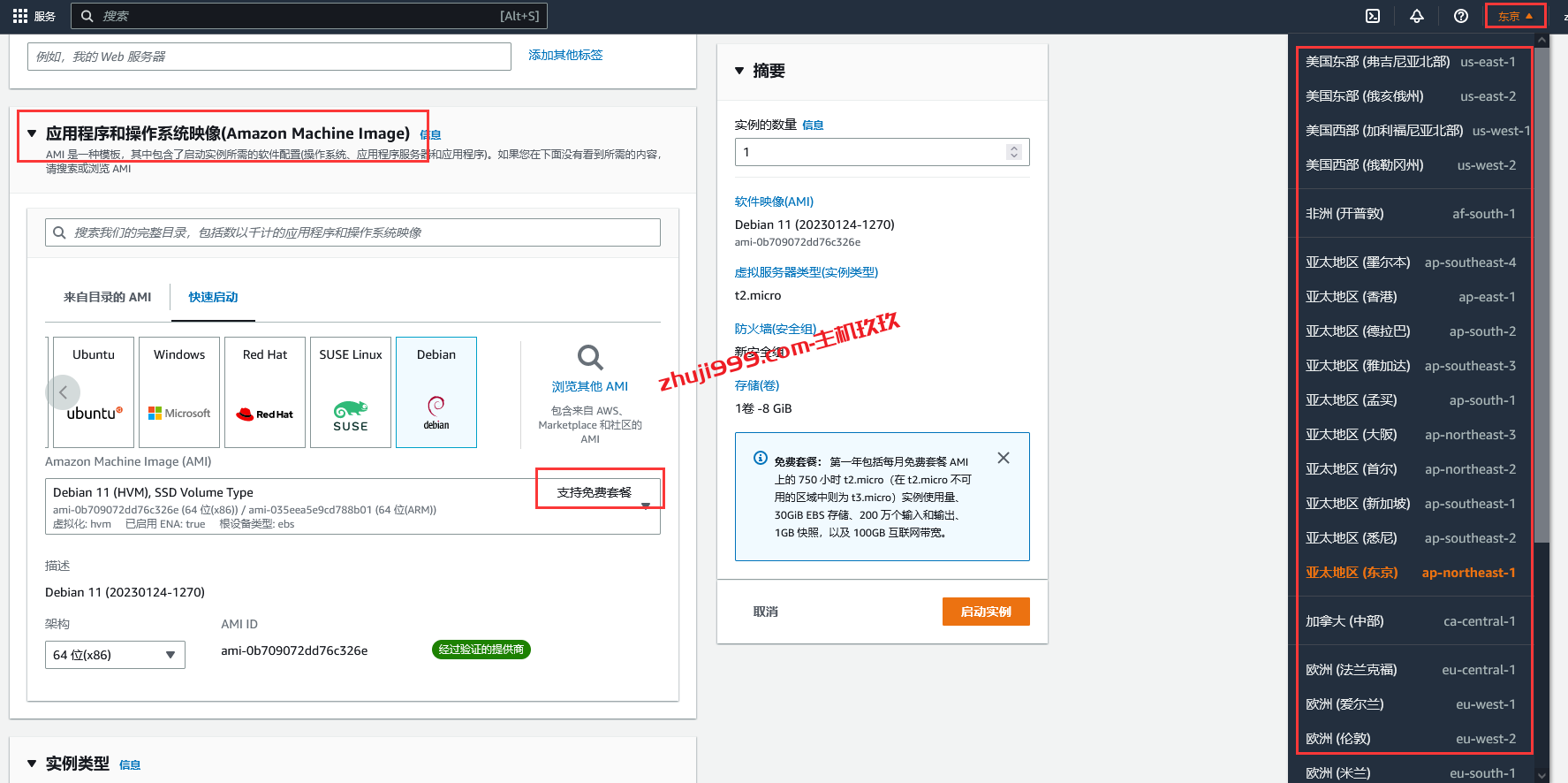Open the Tokyo region dropdown
The height and width of the screenshot is (783, 1568).
coord(1515,16)
